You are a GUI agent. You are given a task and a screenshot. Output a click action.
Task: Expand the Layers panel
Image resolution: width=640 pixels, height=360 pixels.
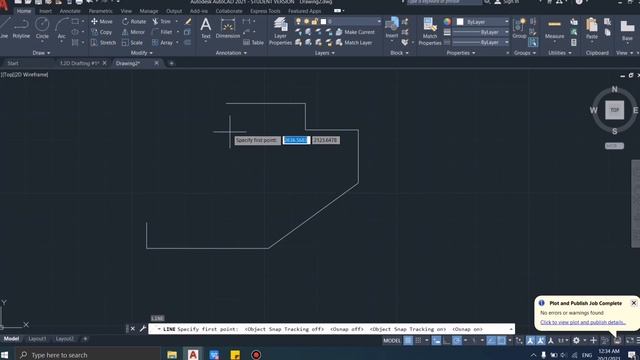(x=324, y=53)
